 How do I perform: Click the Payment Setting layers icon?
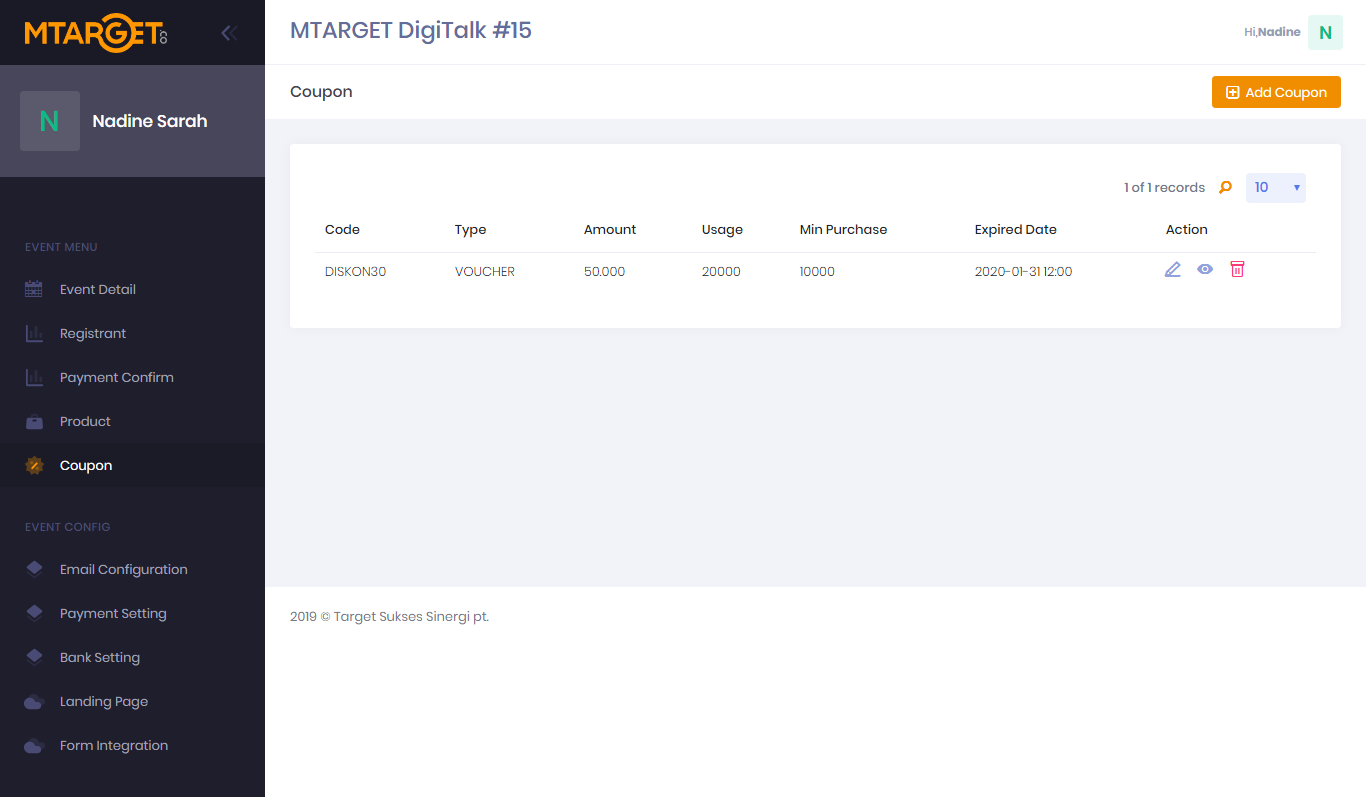pyautogui.click(x=34, y=613)
